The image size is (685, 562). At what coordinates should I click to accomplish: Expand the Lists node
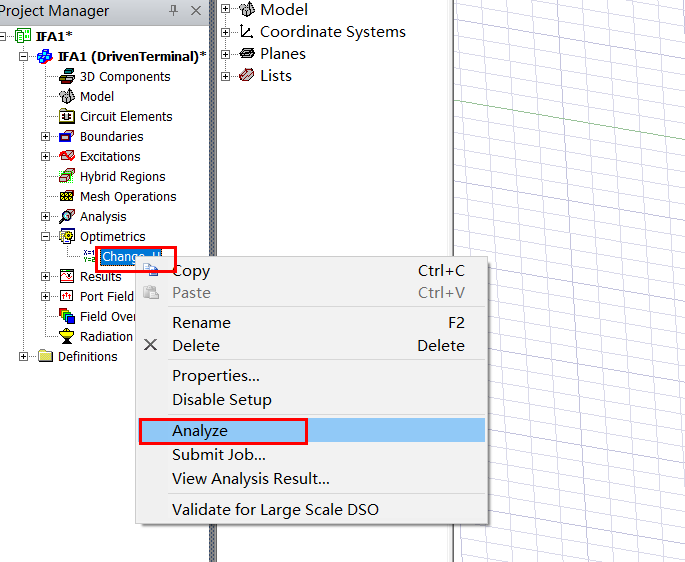225,76
